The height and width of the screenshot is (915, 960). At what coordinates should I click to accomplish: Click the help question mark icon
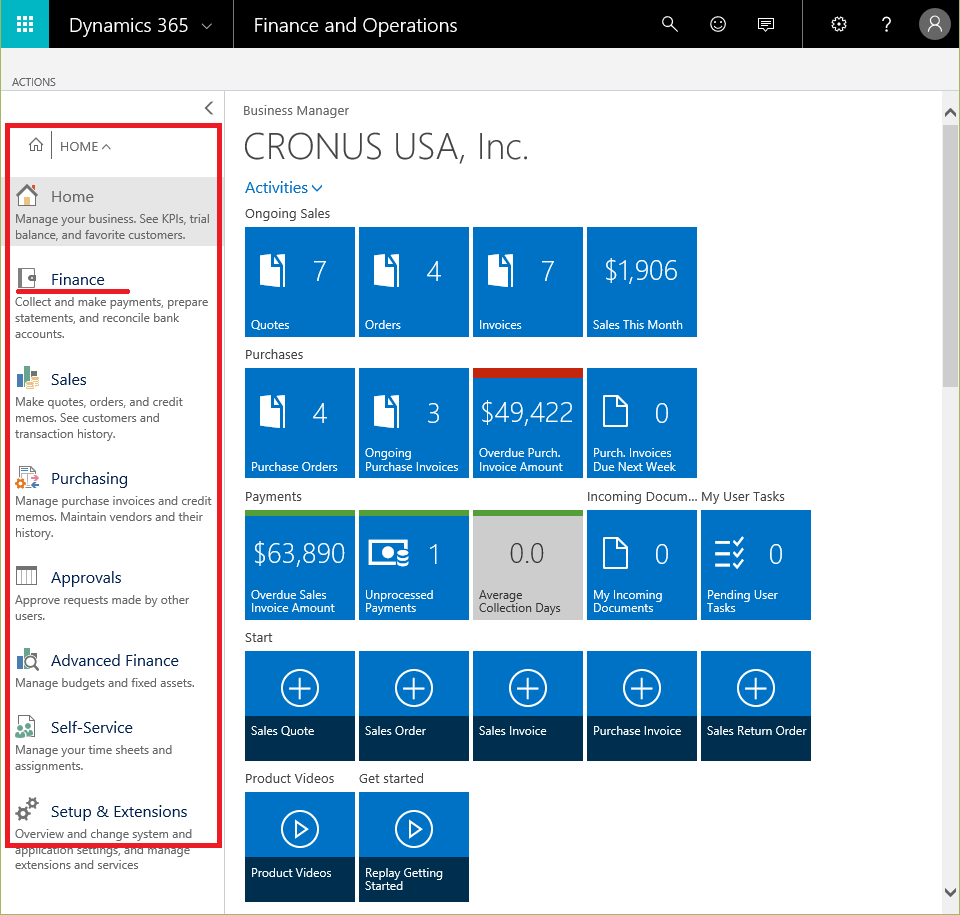tap(886, 24)
